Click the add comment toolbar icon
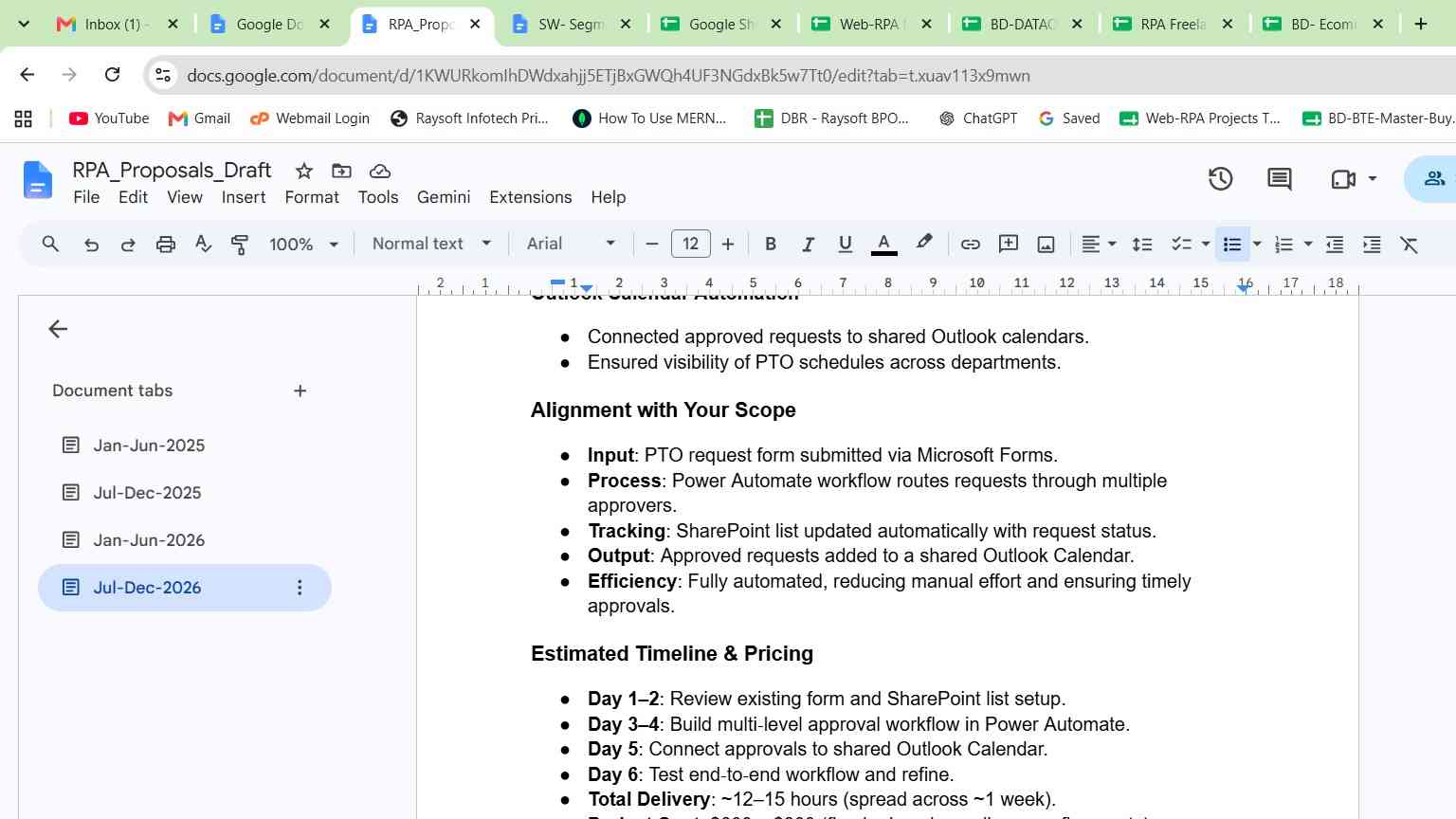This screenshot has height=819, width=1456. pos(1008,245)
